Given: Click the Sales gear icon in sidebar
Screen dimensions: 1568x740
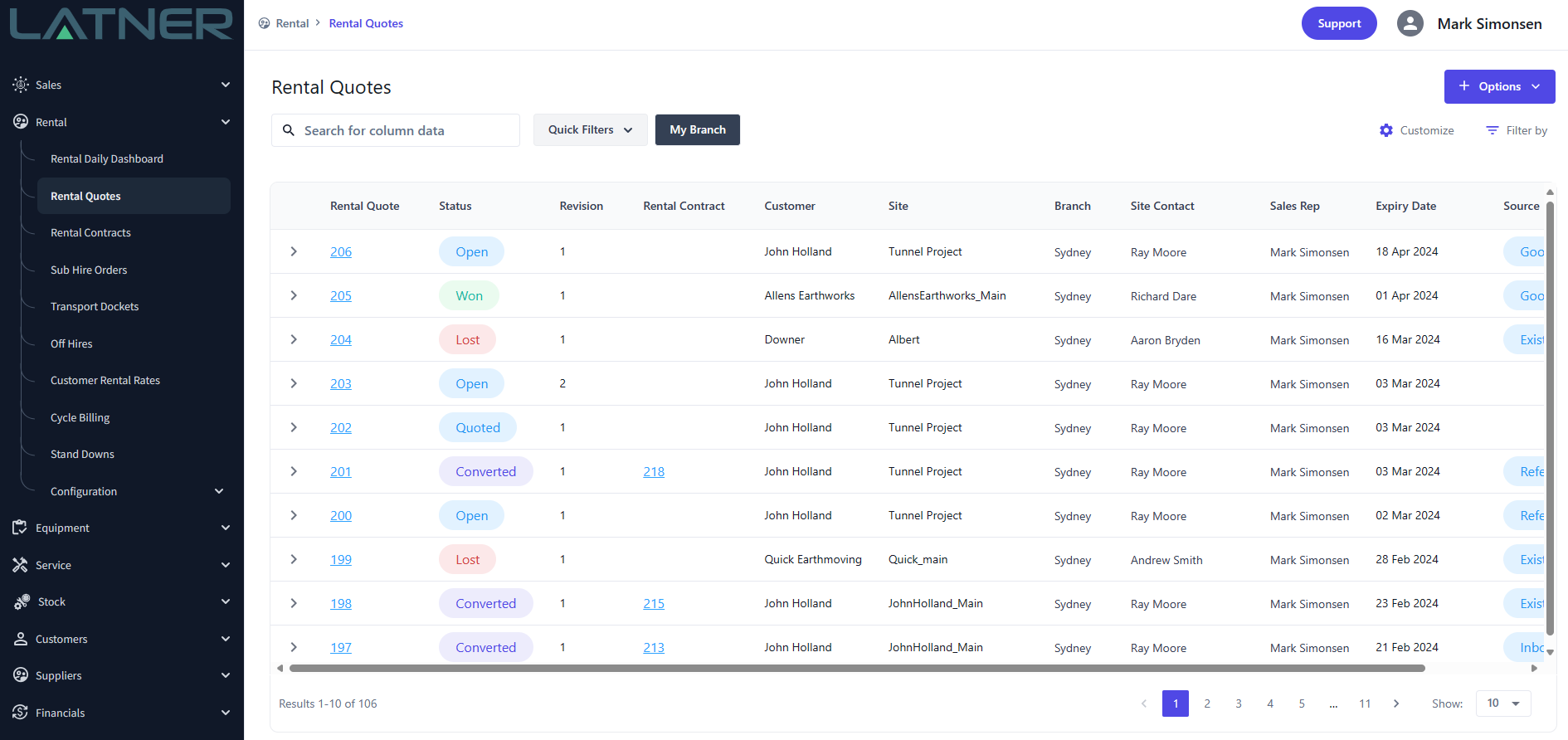Looking at the screenshot, I should 21,85.
